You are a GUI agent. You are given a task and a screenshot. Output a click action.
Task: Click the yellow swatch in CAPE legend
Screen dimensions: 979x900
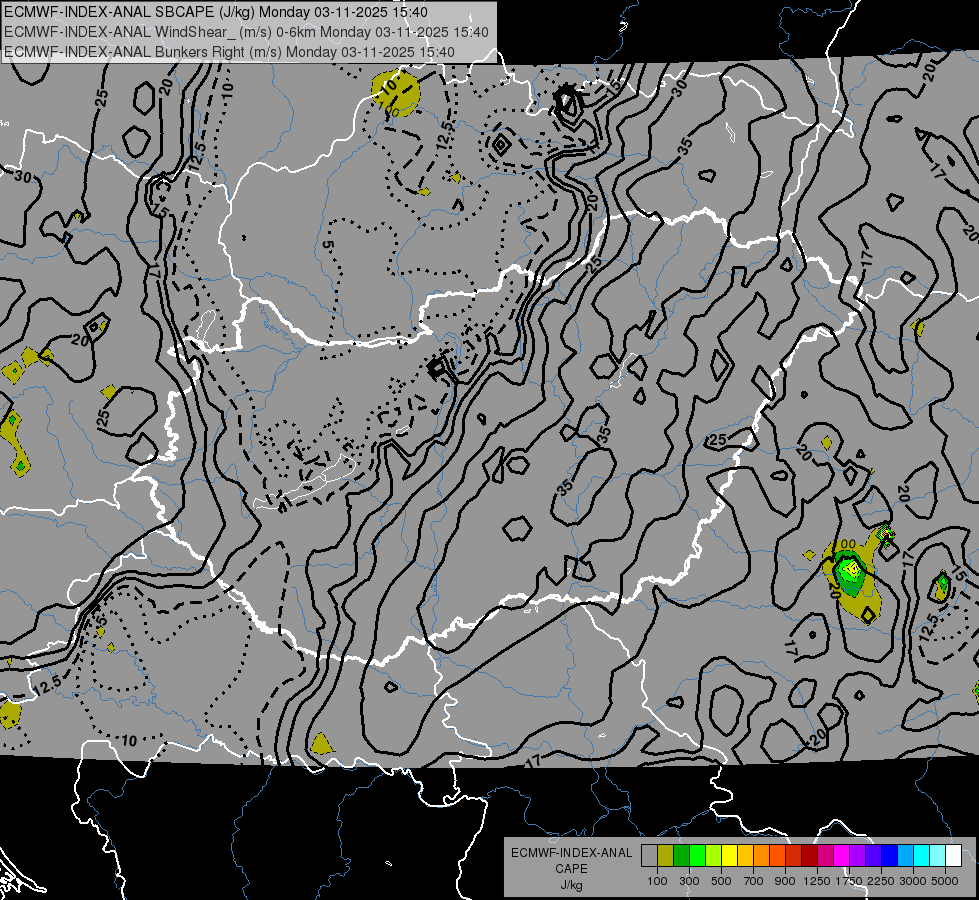click(729, 856)
